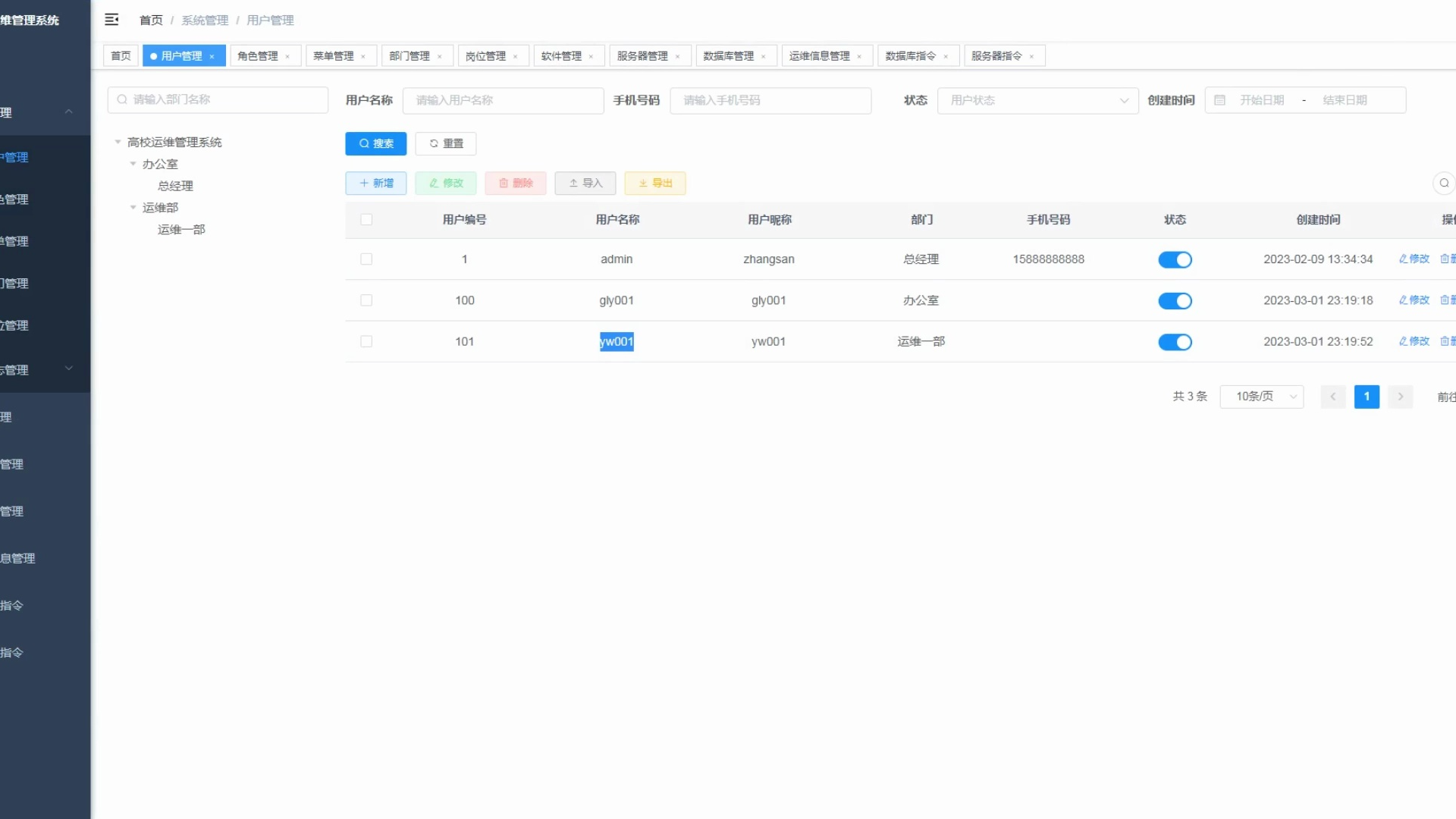Screen dimensions: 1456x819
Task: Click the 用户名称 input field
Action: click(504, 100)
